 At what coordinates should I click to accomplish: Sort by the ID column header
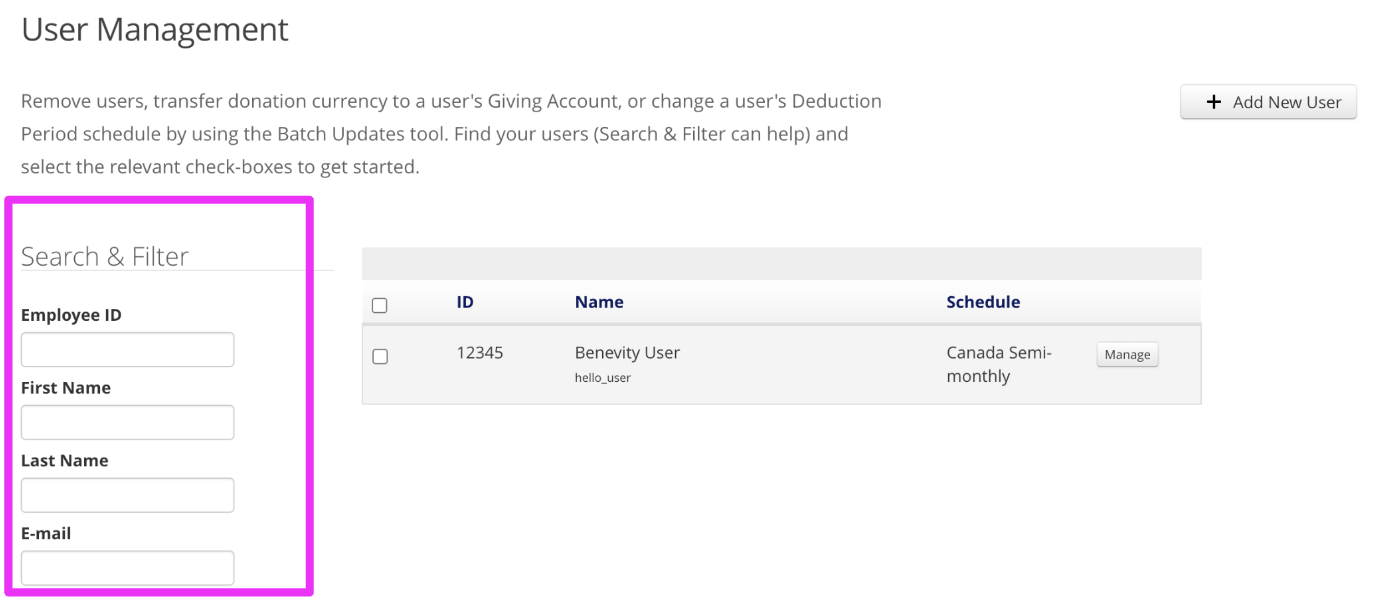[465, 302]
